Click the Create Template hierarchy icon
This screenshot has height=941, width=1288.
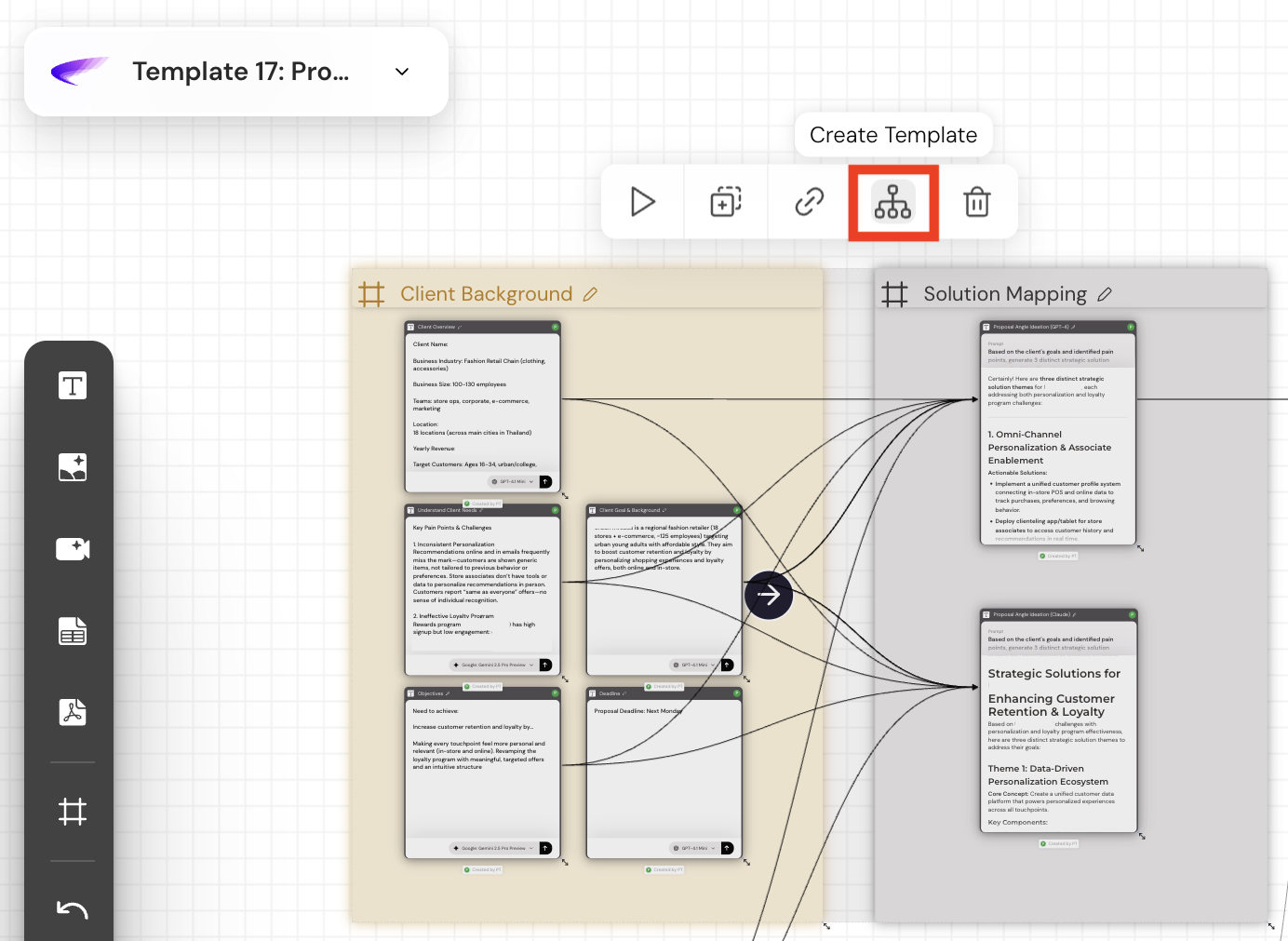pos(892,202)
